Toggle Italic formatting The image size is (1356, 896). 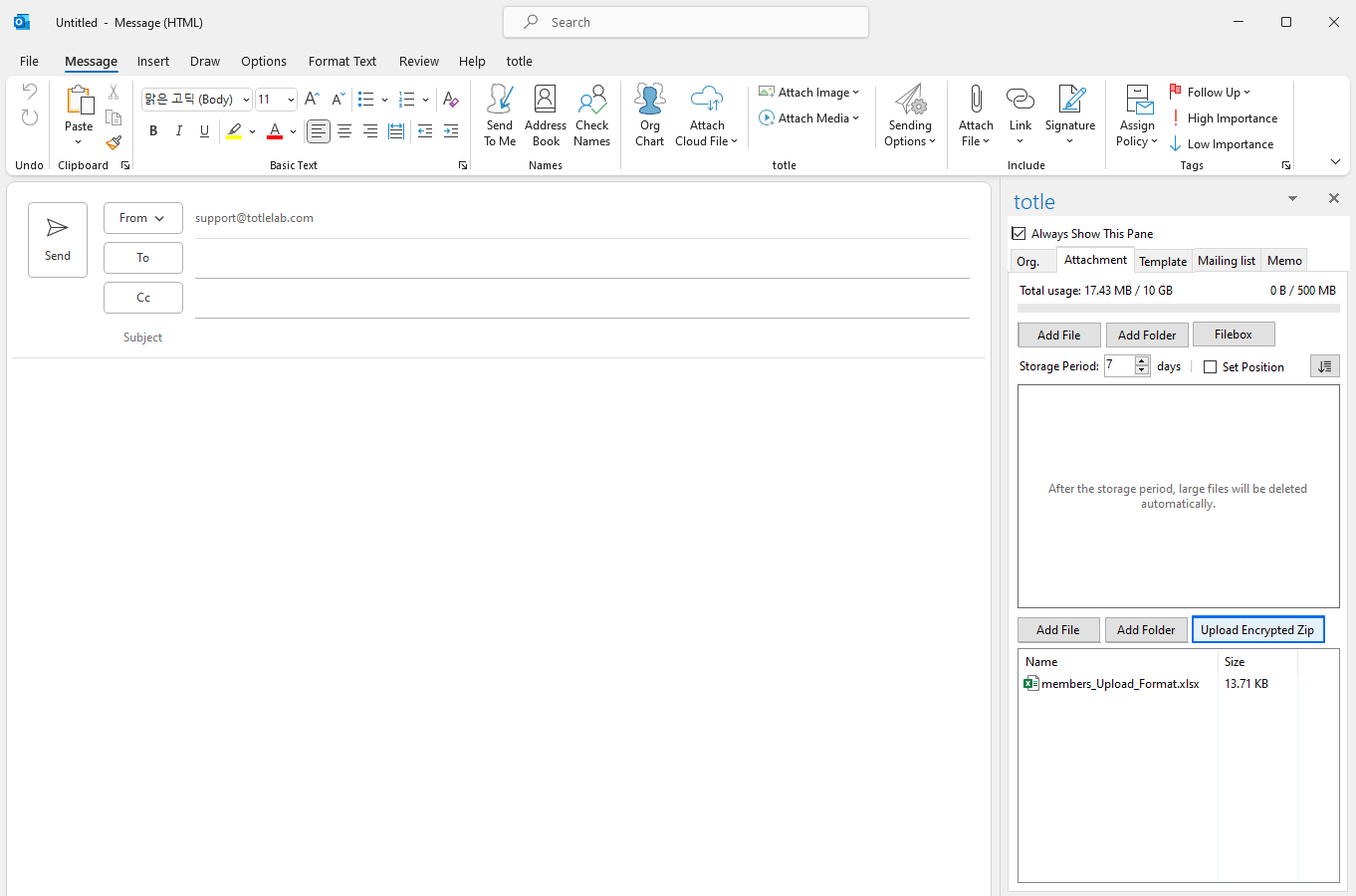tap(179, 131)
